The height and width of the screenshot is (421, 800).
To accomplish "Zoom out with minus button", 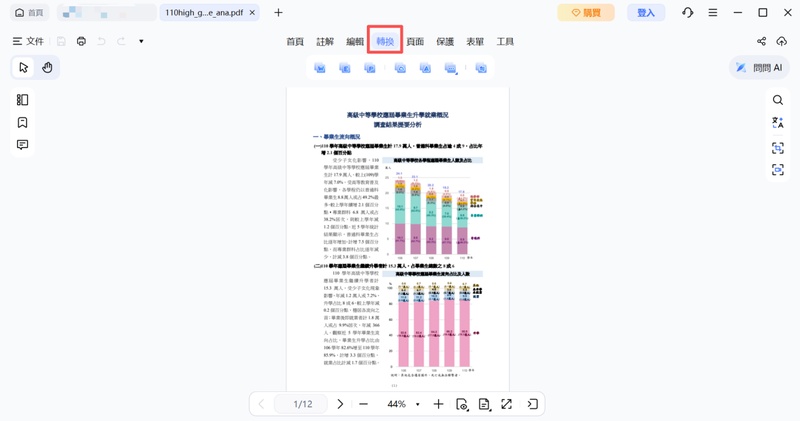I will tap(363, 404).
